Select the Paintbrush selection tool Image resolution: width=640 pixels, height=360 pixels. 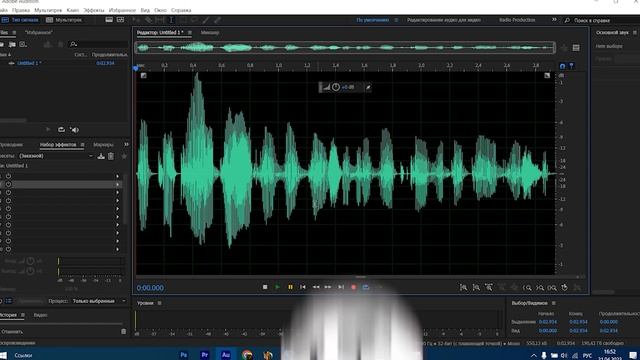(206, 20)
